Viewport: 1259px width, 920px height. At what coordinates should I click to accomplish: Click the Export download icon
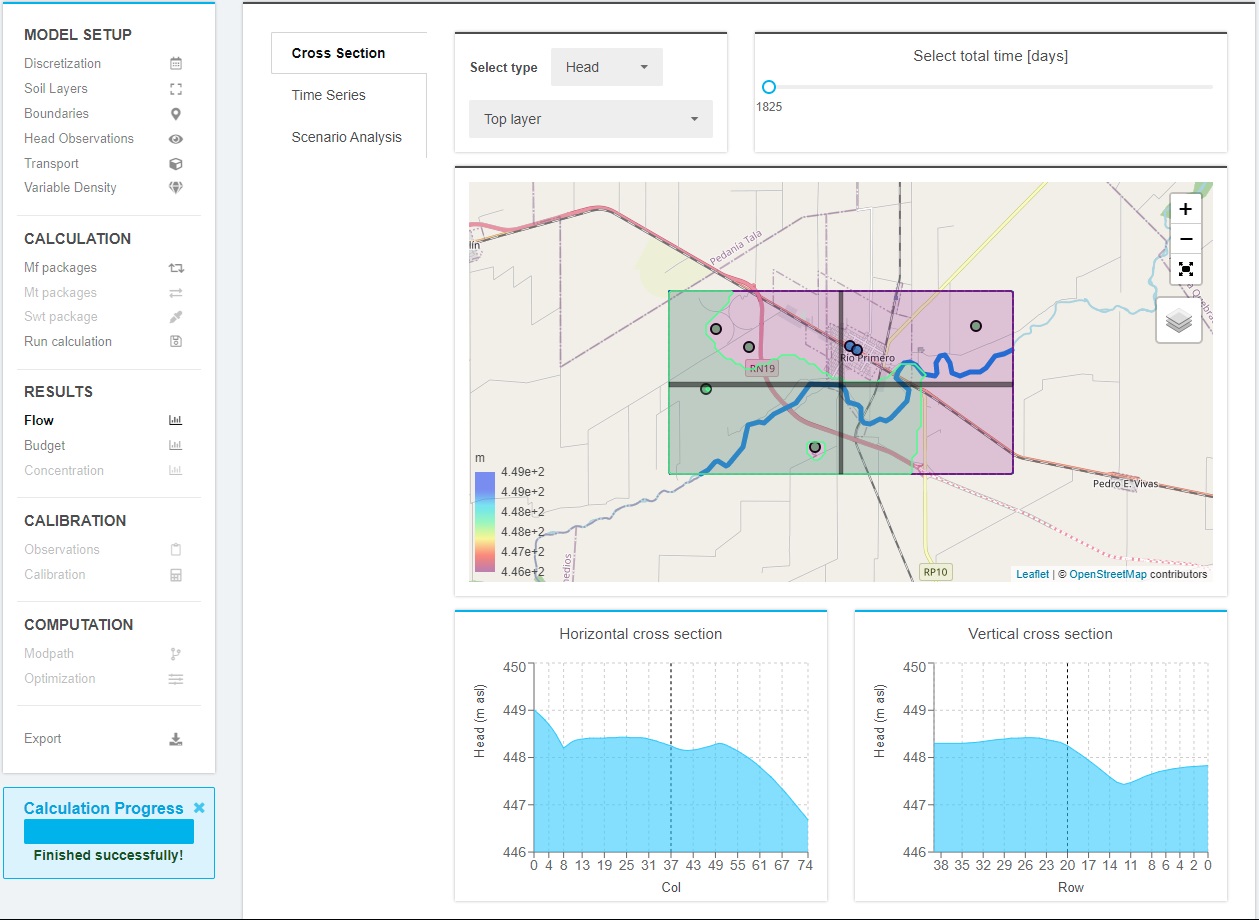176,739
